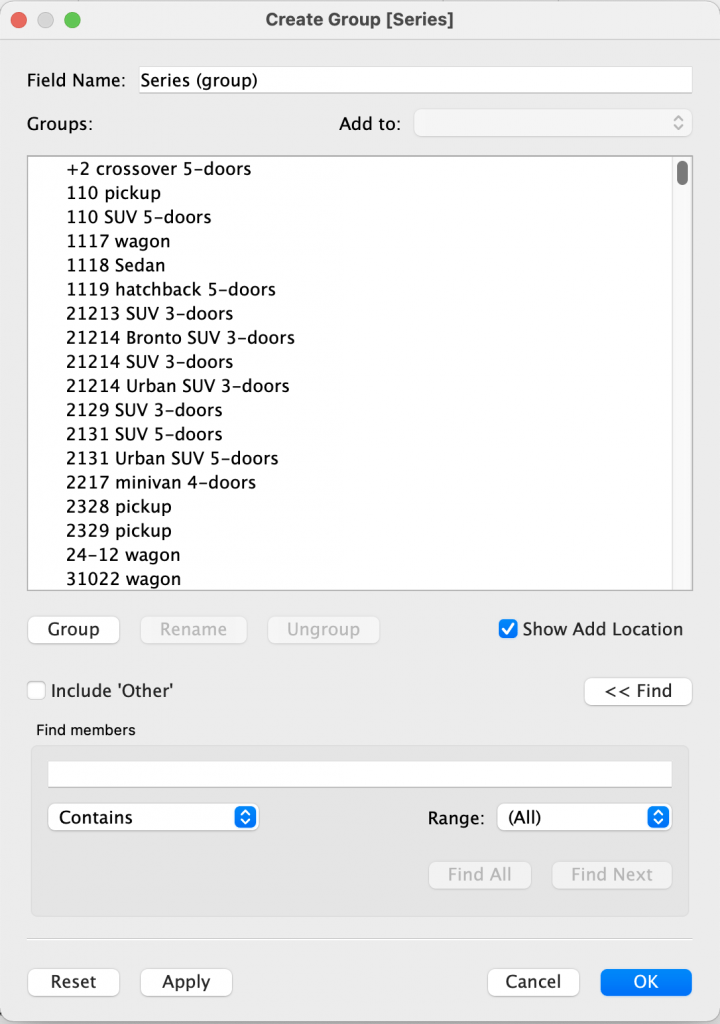
Task: Click the Group button
Action: click(73, 629)
